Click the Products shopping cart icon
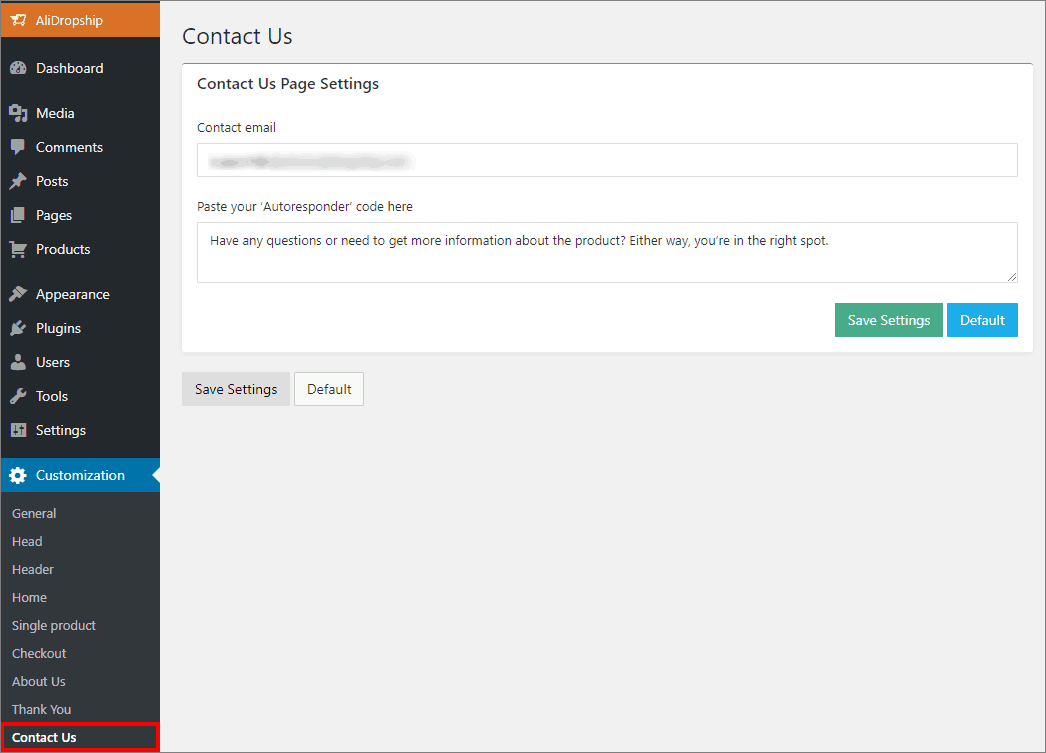Screen dimensions: 1046x753 click(18, 249)
